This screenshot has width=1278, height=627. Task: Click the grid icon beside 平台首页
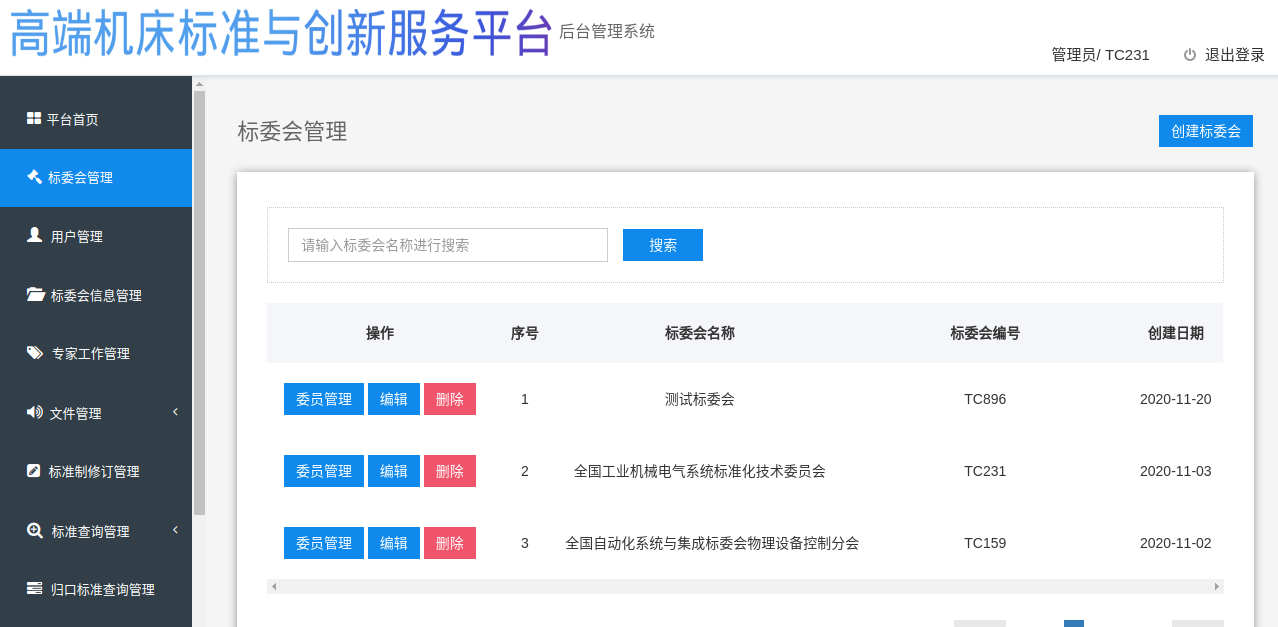tap(33, 119)
